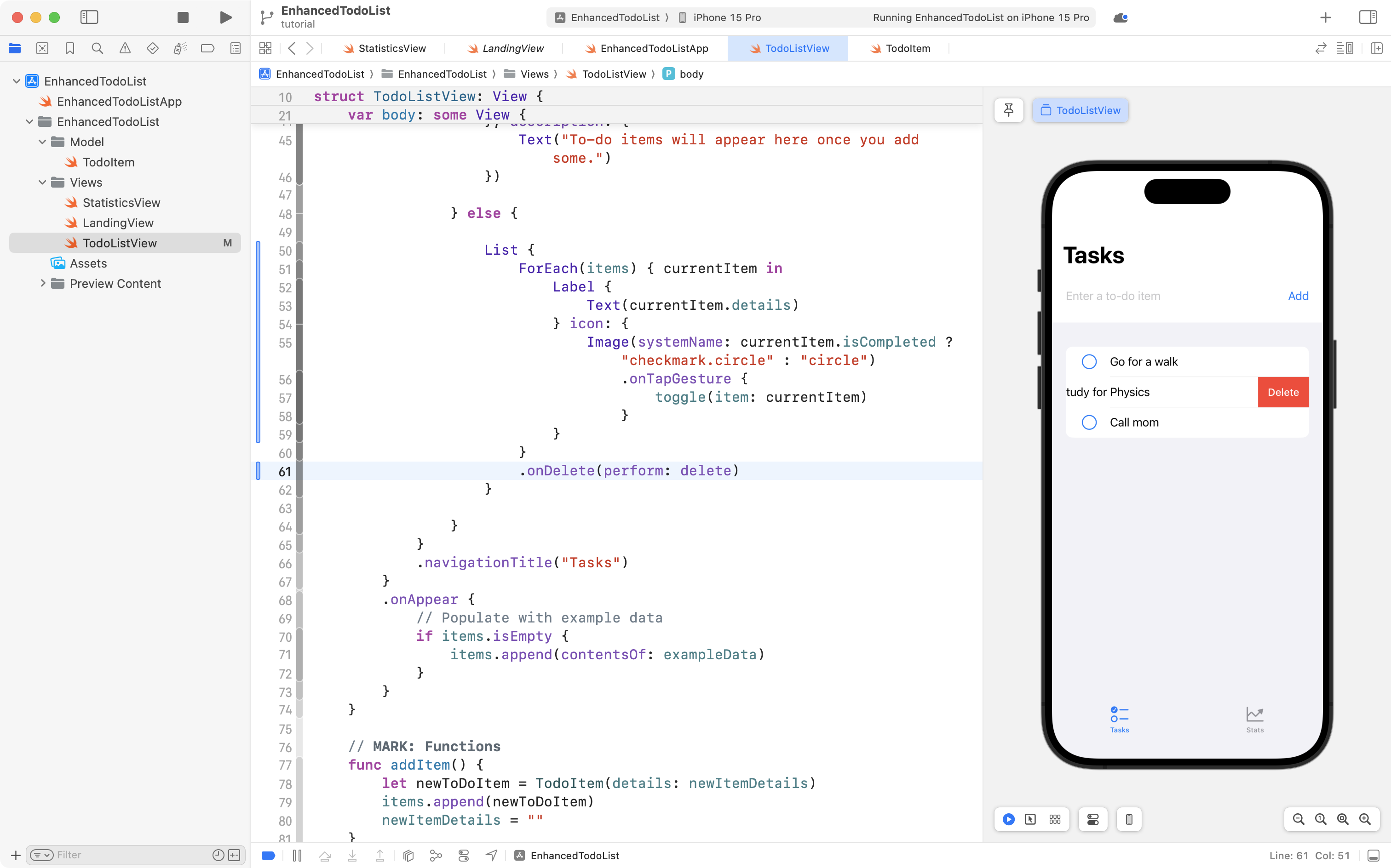The image size is (1391, 868).
Task: Open the bookmark navigator
Action: tap(70, 48)
